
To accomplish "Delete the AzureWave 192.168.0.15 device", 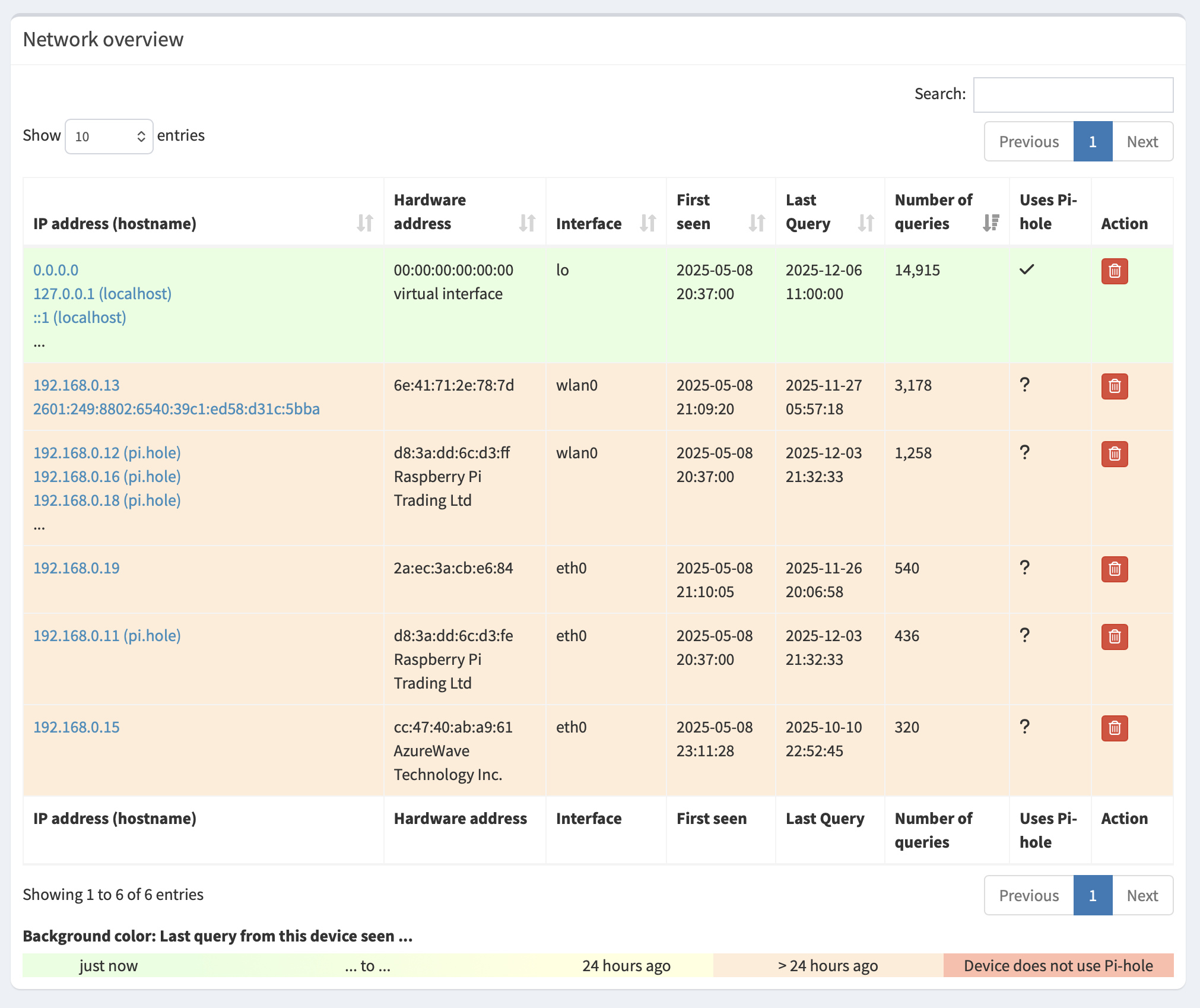I will pyautogui.click(x=1114, y=728).
